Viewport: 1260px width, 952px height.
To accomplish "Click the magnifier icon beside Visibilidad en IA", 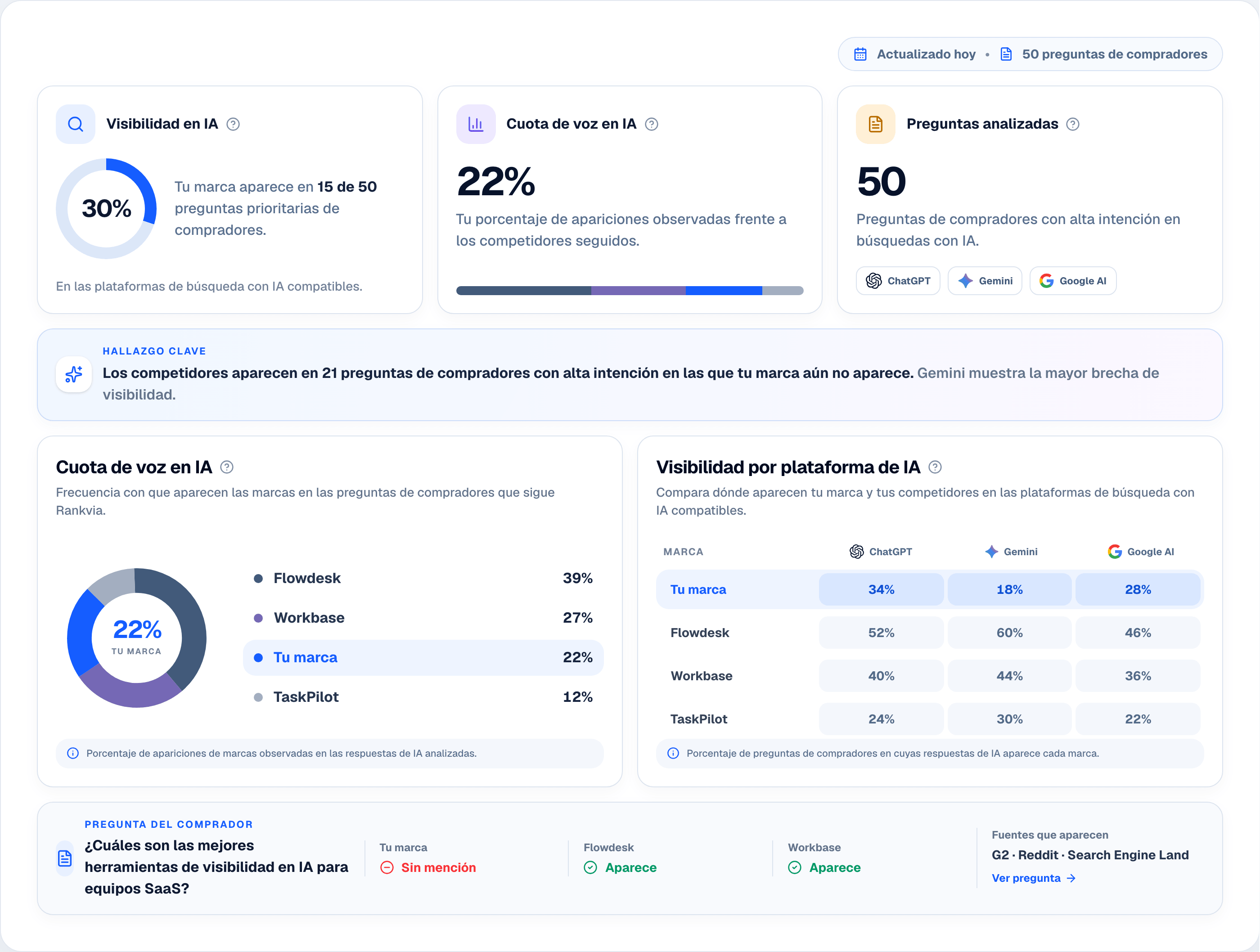I will point(75,124).
